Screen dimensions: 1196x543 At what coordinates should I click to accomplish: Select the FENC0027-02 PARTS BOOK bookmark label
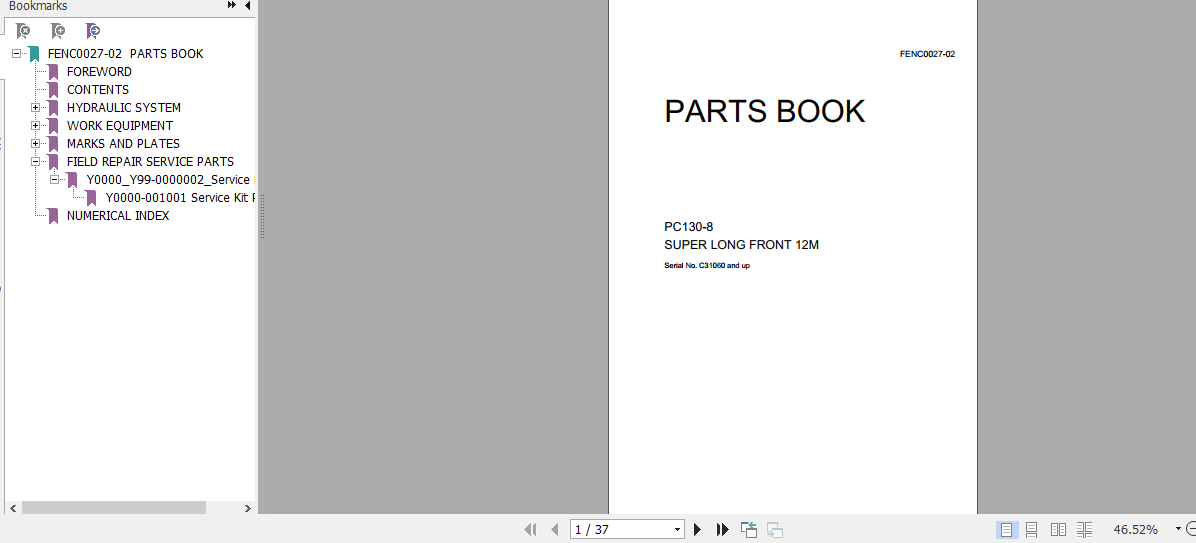click(x=125, y=53)
